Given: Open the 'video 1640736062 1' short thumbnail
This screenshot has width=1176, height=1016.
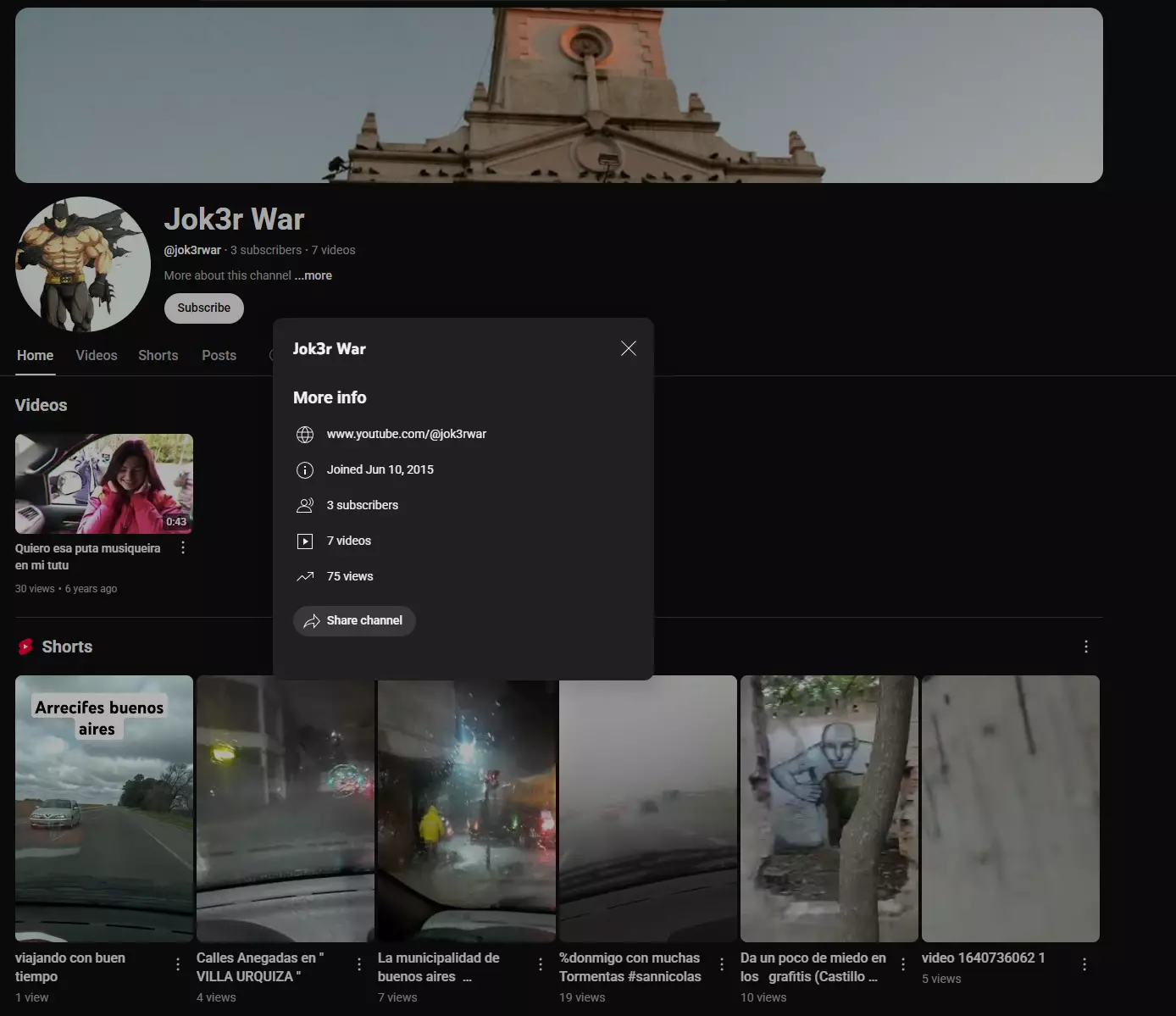Looking at the screenshot, I should pyautogui.click(x=1011, y=808).
